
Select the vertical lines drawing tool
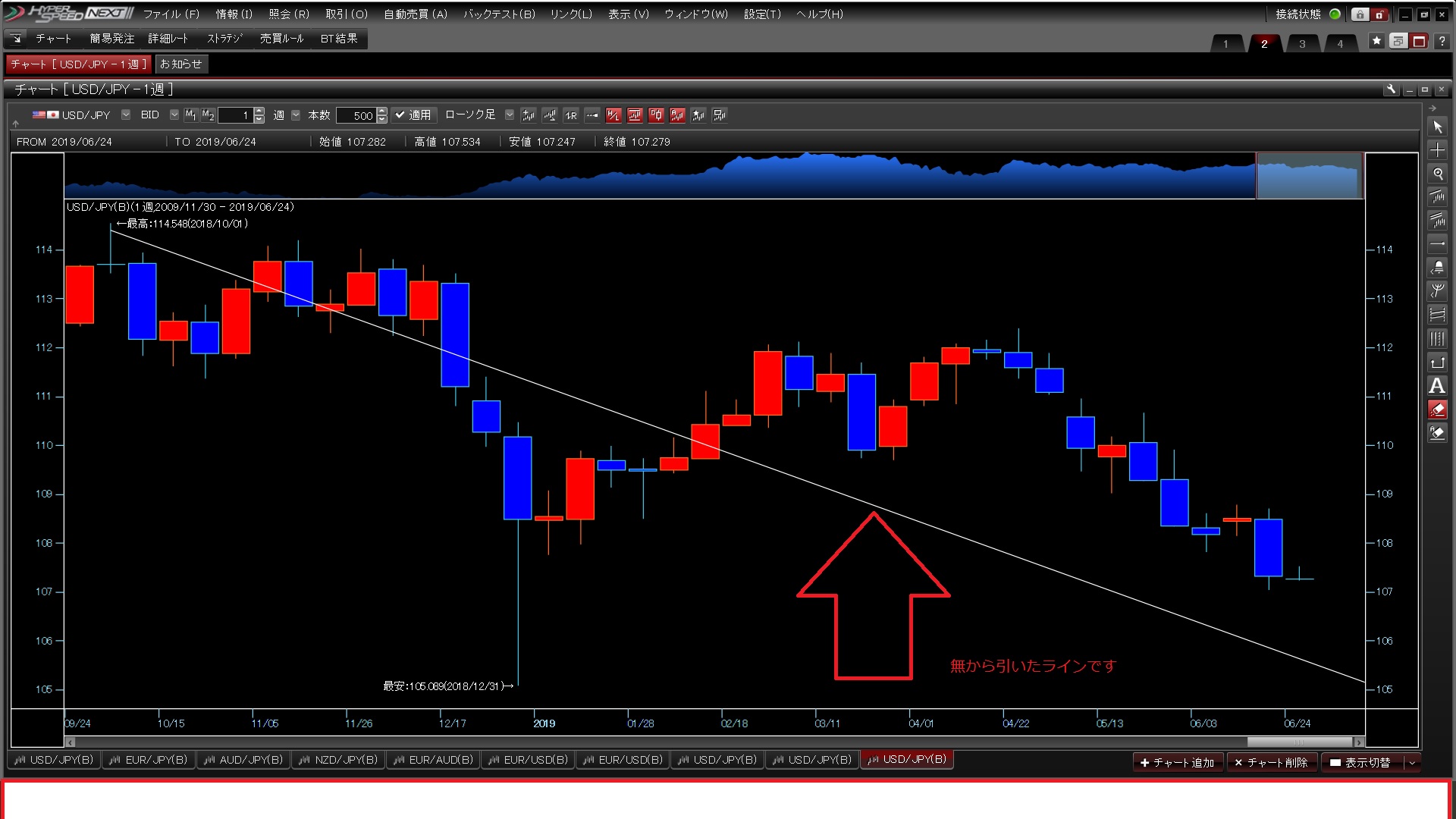1437,339
